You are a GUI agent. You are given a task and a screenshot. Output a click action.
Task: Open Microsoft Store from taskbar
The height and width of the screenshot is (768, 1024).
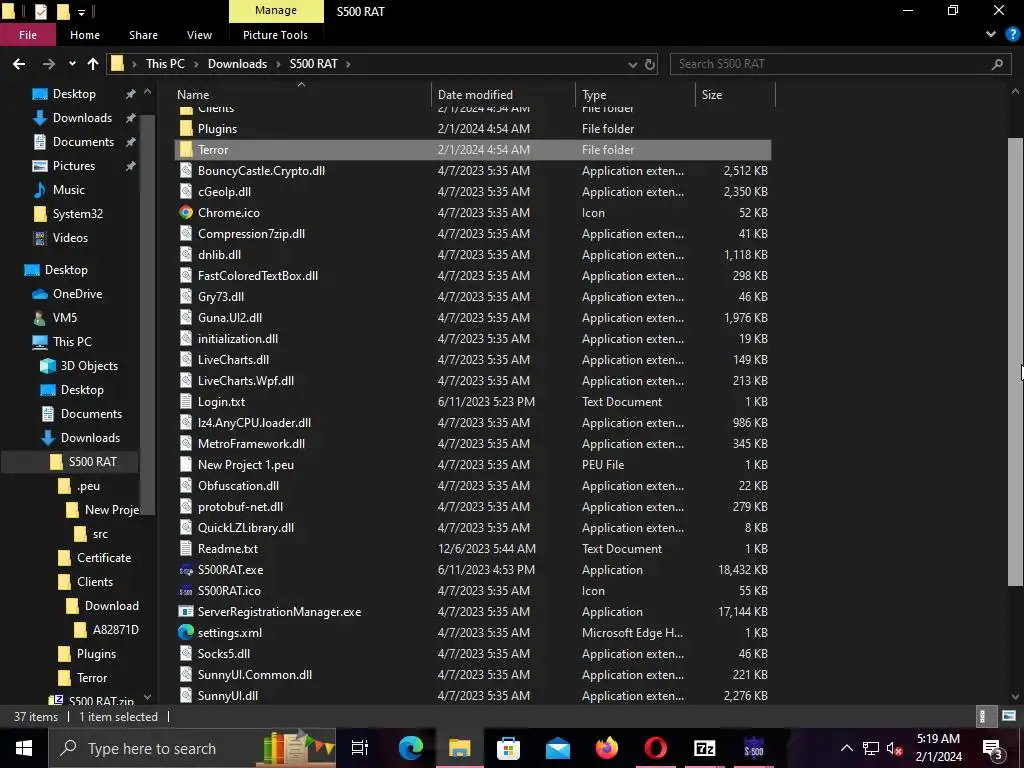[x=508, y=748]
